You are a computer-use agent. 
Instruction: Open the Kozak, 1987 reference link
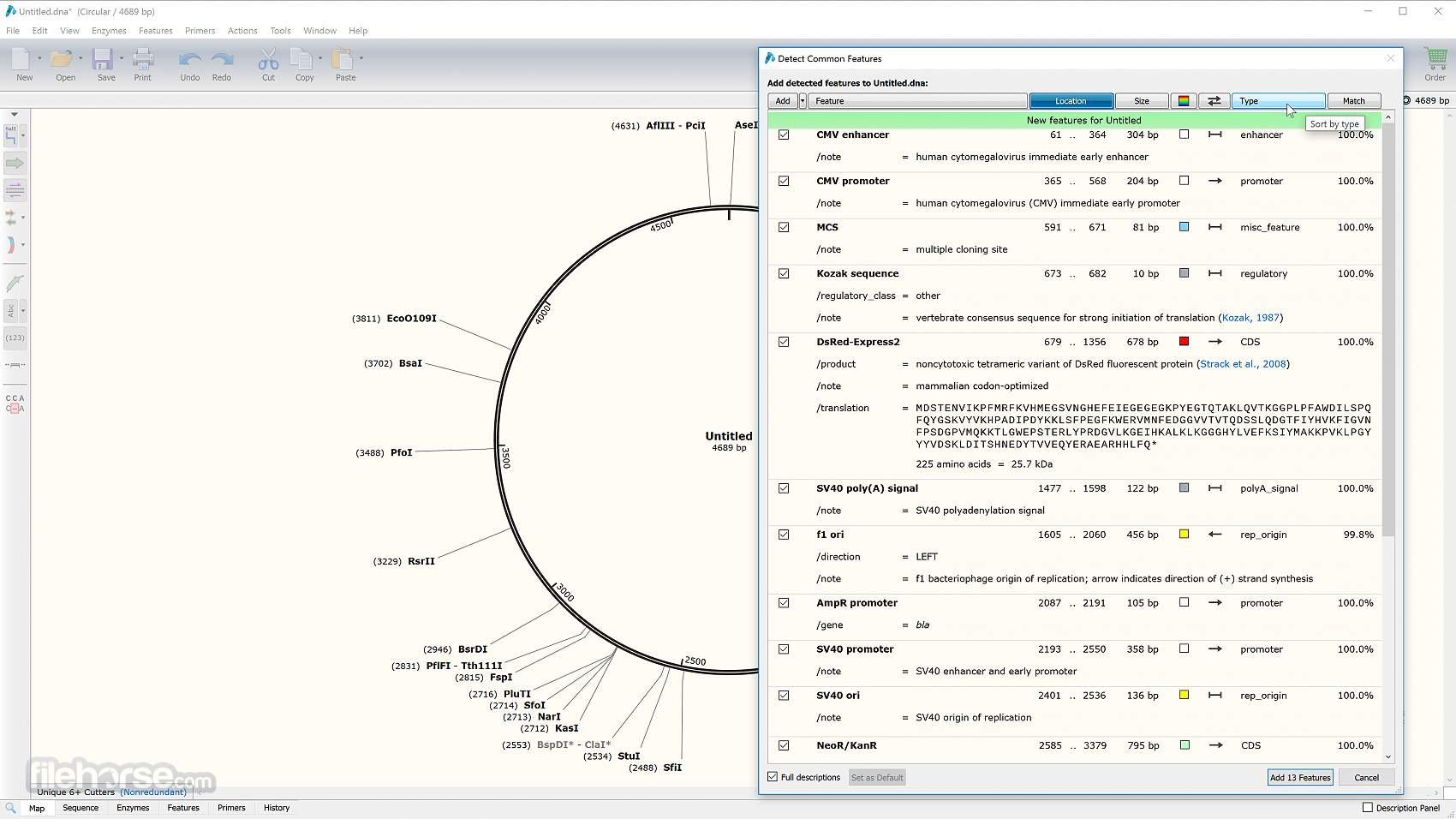click(1251, 318)
